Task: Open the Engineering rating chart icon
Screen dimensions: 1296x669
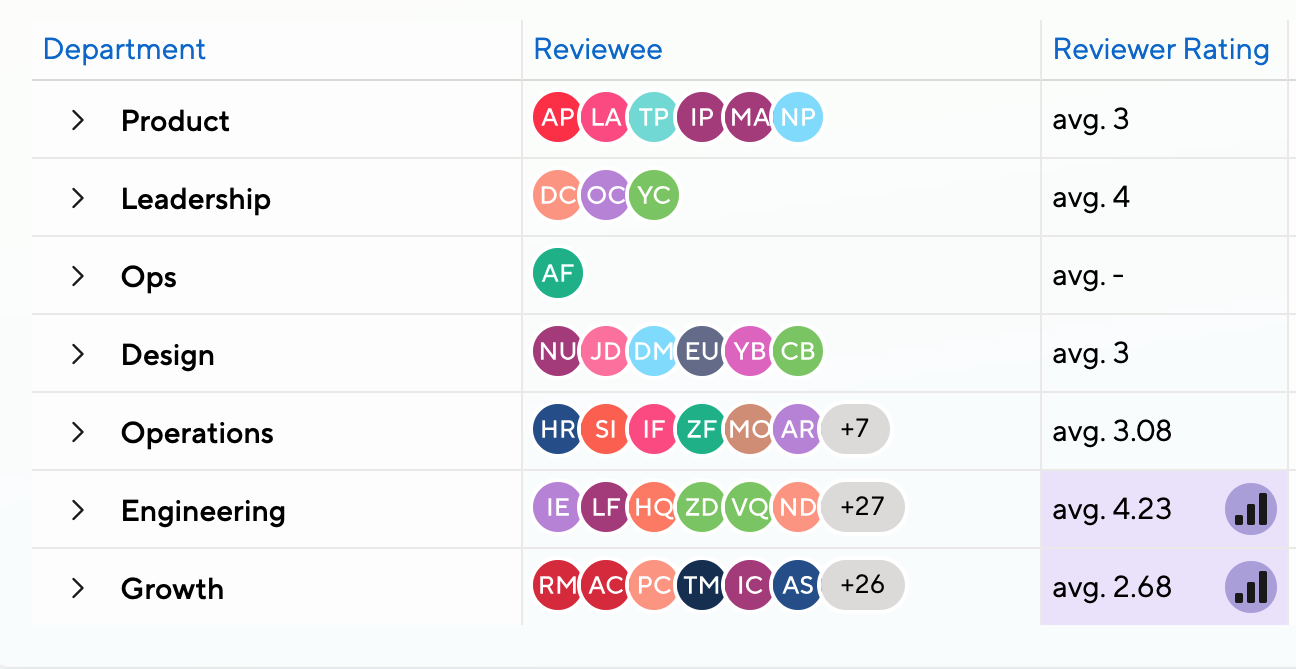Action: pyautogui.click(x=1251, y=509)
